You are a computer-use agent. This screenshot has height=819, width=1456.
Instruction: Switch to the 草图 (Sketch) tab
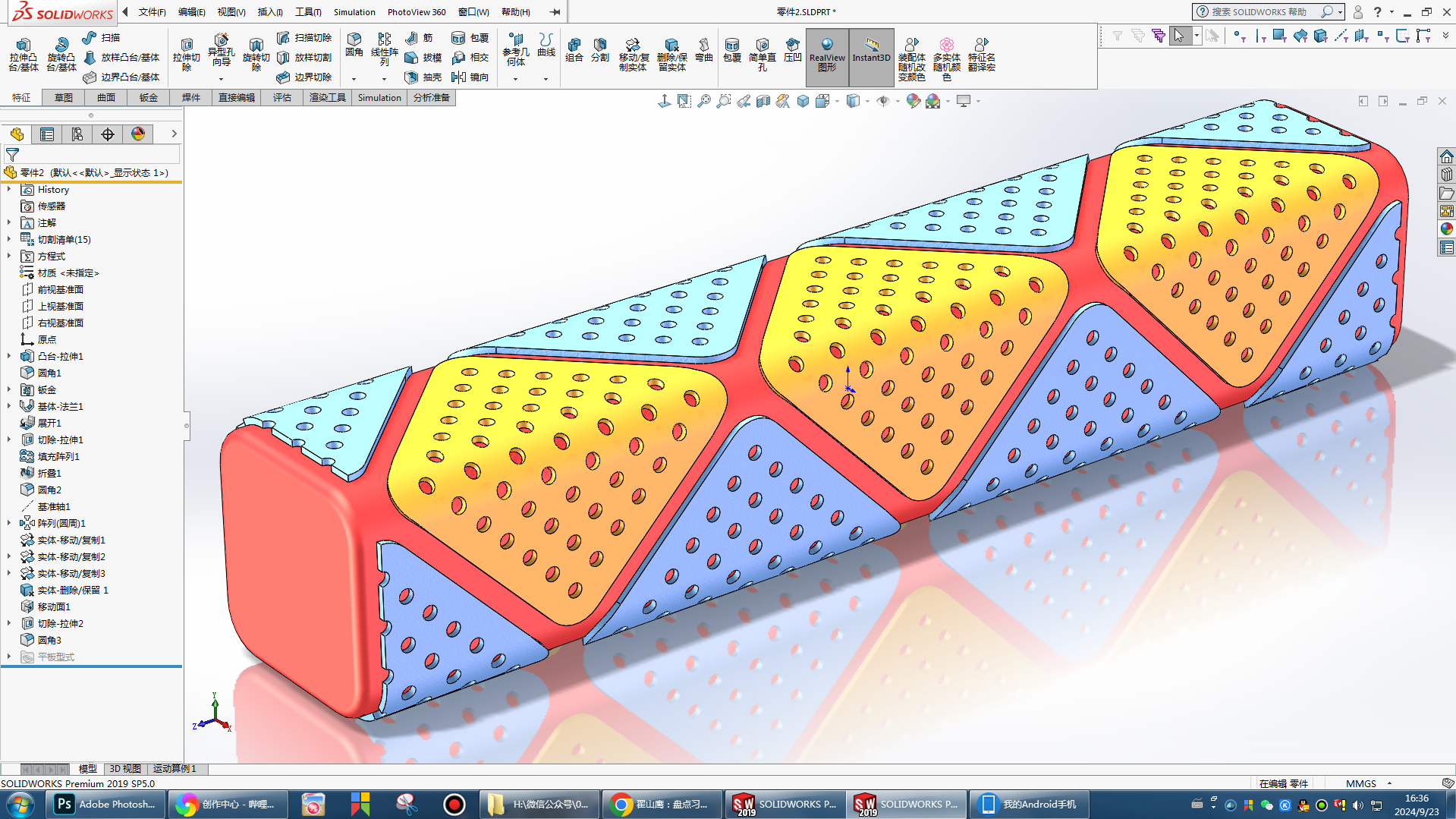tap(64, 98)
